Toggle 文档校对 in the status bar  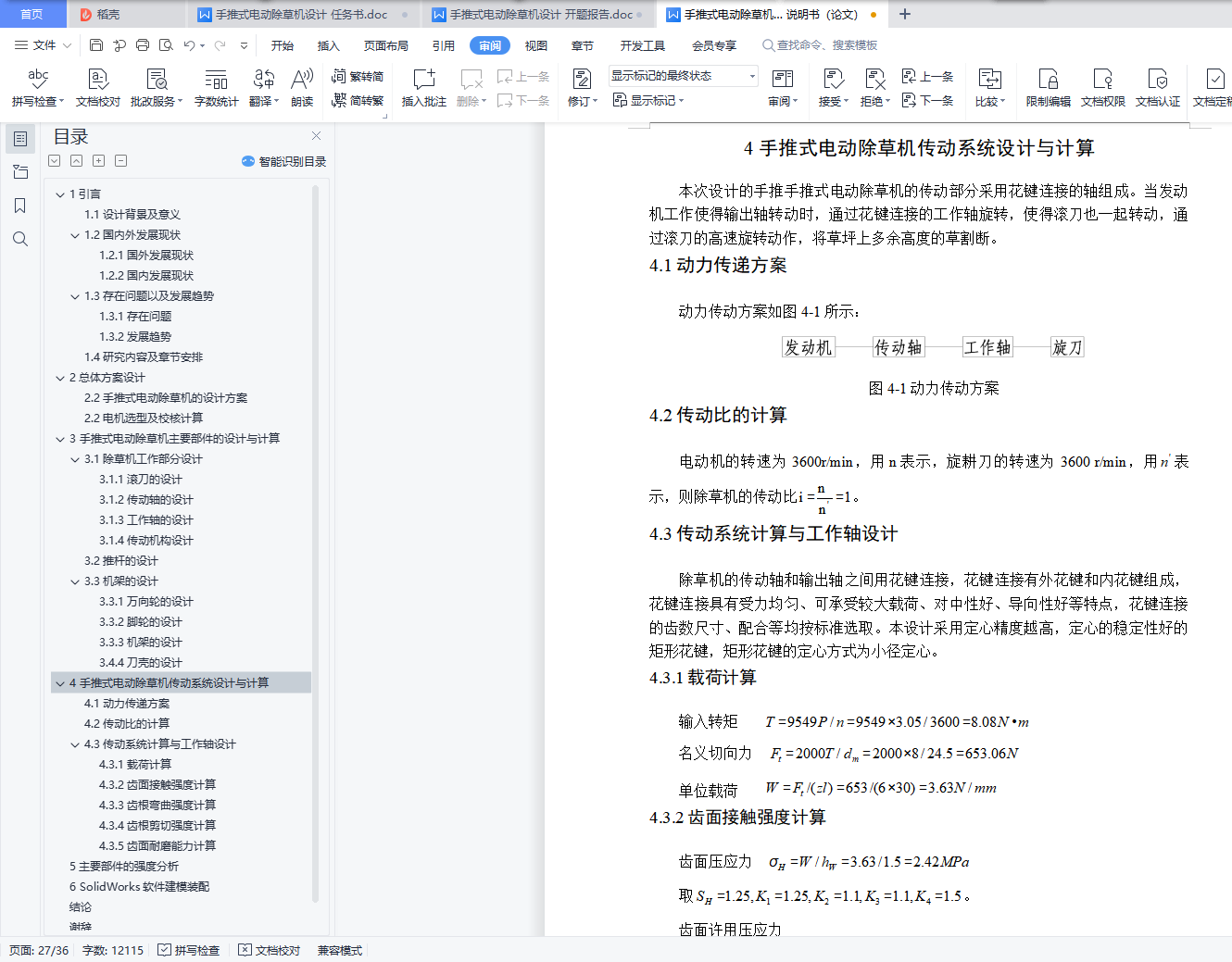coord(270,951)
